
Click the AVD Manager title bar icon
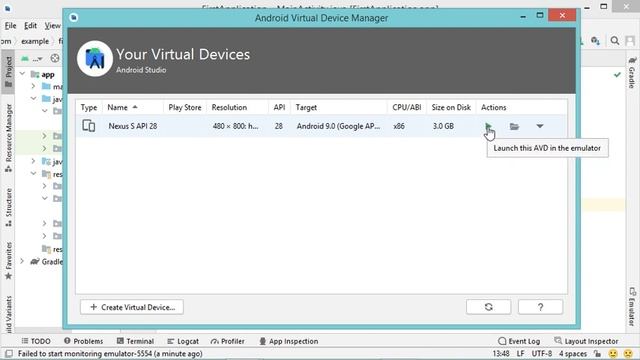(73, 17)
